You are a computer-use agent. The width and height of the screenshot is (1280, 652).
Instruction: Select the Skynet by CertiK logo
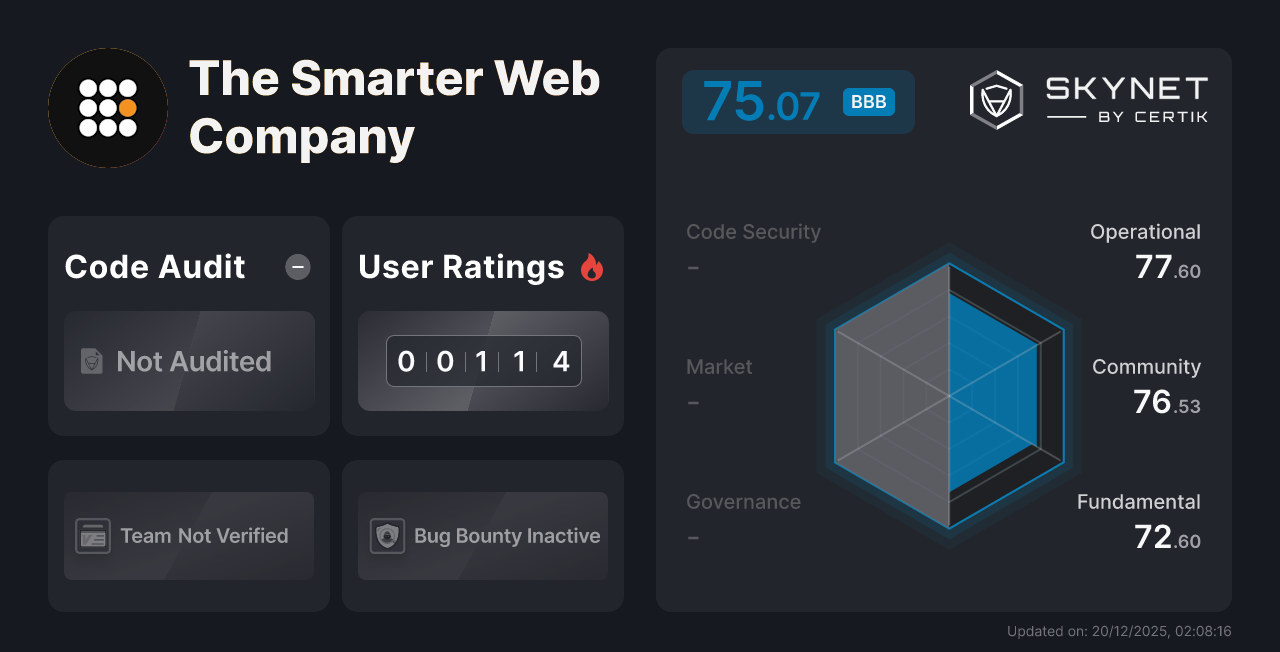click(x=1090, y=97)
